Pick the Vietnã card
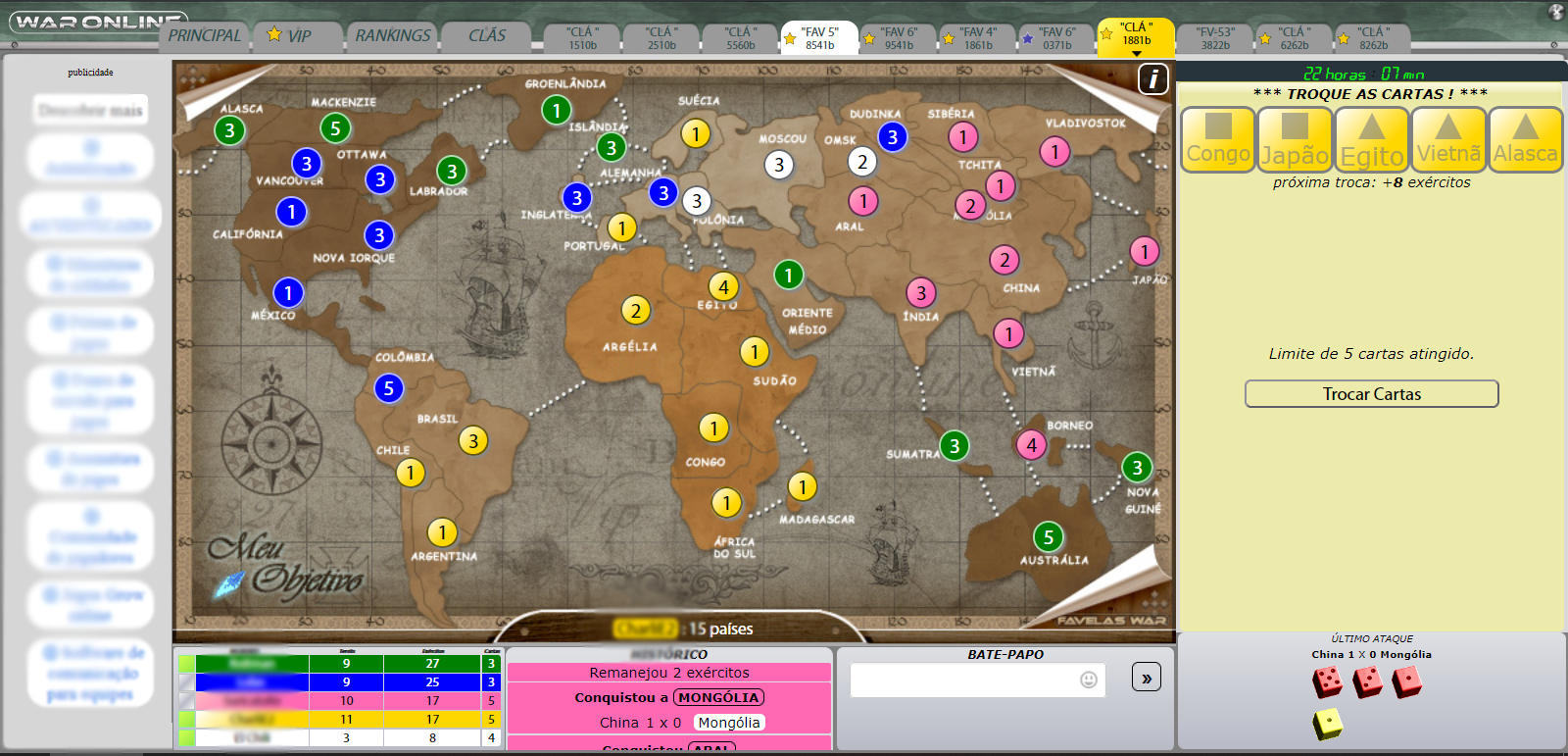Screen dimensions: 1568x756 coord(1447,139)
